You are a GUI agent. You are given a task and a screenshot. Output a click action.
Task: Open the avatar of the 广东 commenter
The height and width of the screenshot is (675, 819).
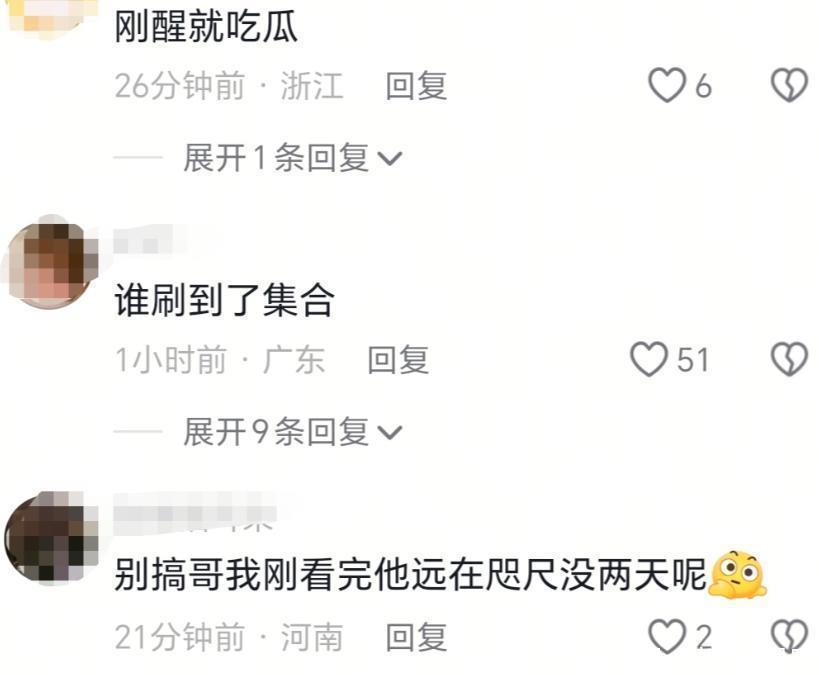(50, 263)
